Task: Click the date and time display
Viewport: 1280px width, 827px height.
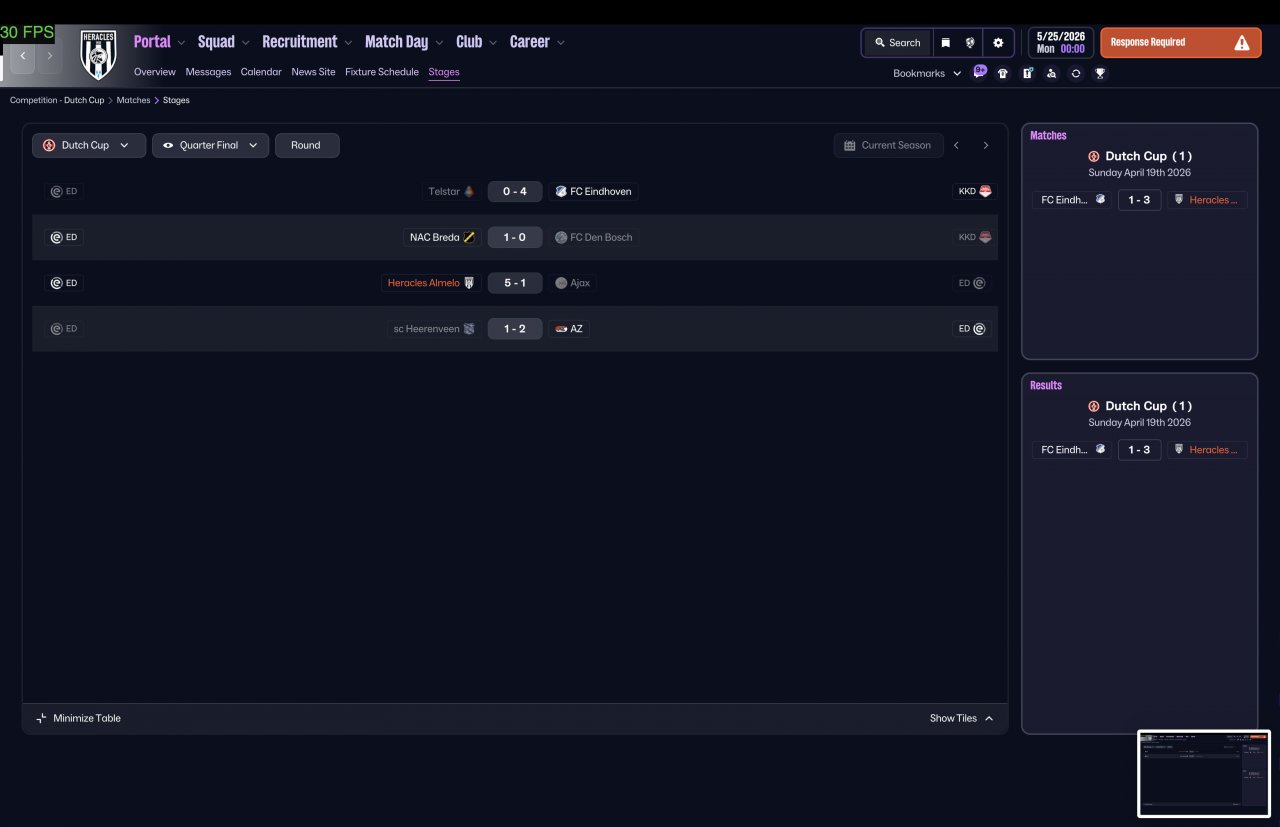Action: point(1060,43)
